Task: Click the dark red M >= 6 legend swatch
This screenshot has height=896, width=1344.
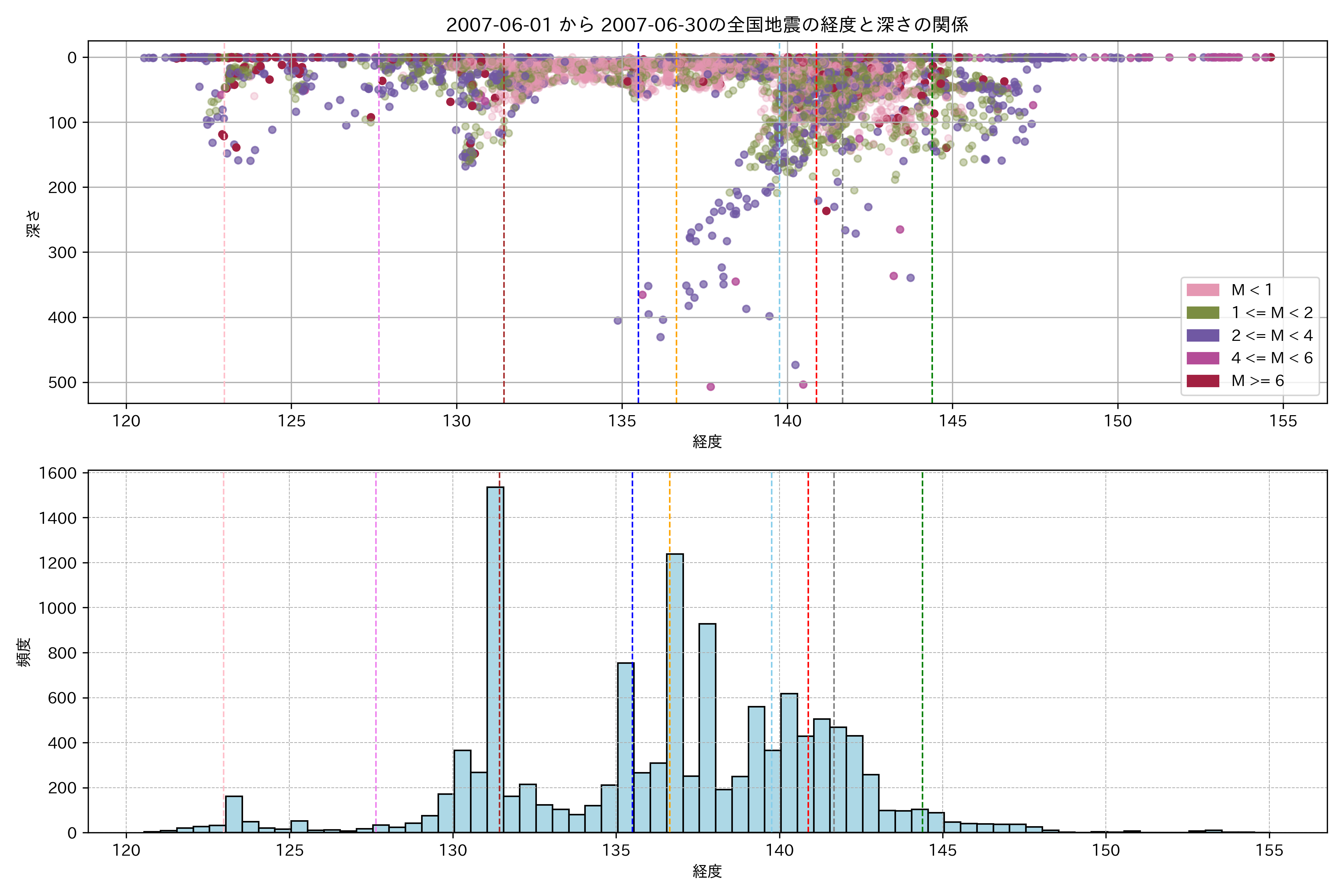Action: [x=1202, y=381]
